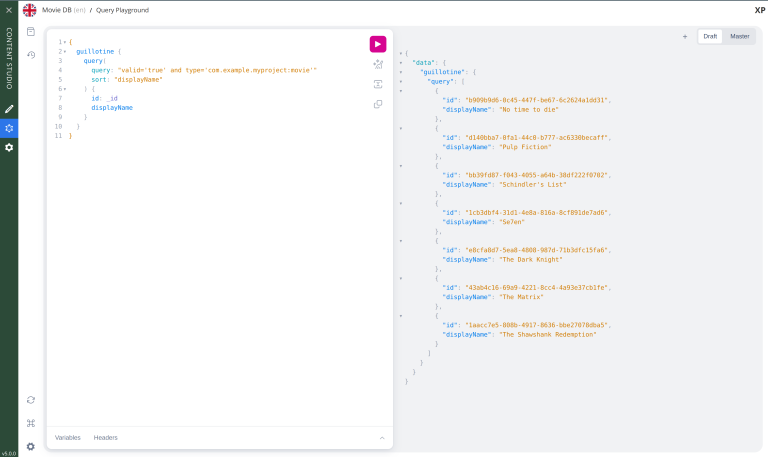Collapse selection block on line 6

coord(65,89)
